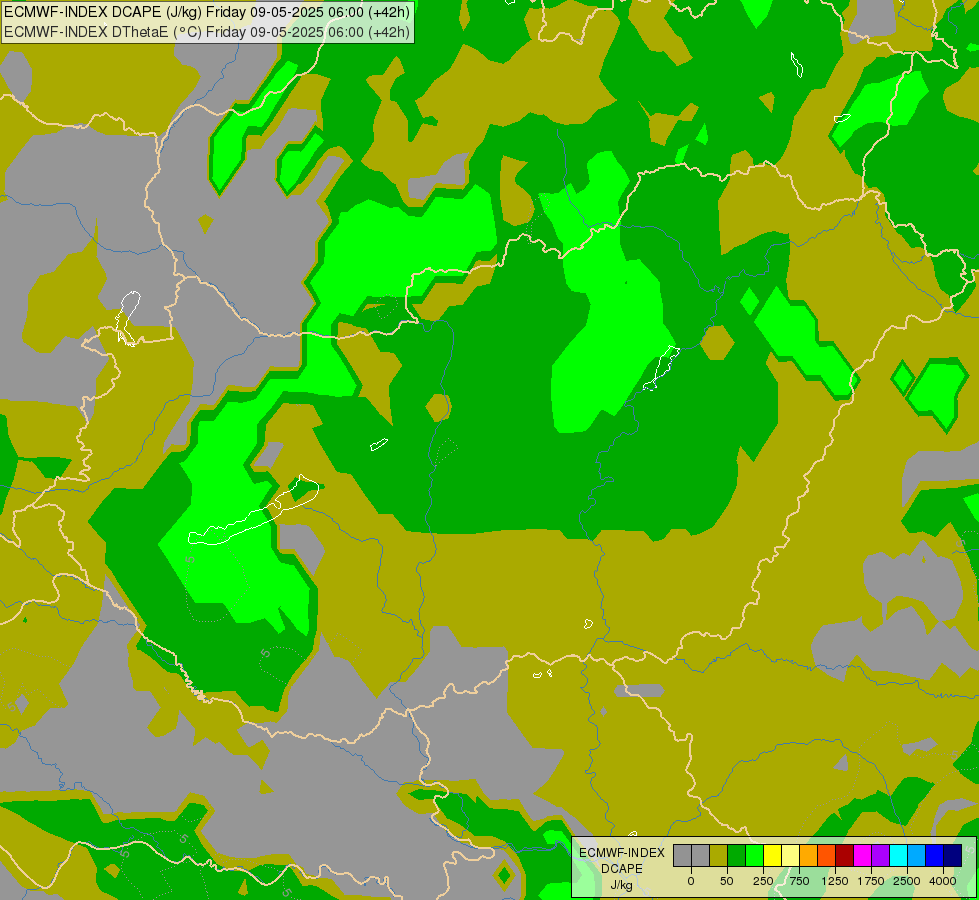Pick the pure blue legend swatch
Image resolution: width=979 pixels, height=900 pixels.
935,855
